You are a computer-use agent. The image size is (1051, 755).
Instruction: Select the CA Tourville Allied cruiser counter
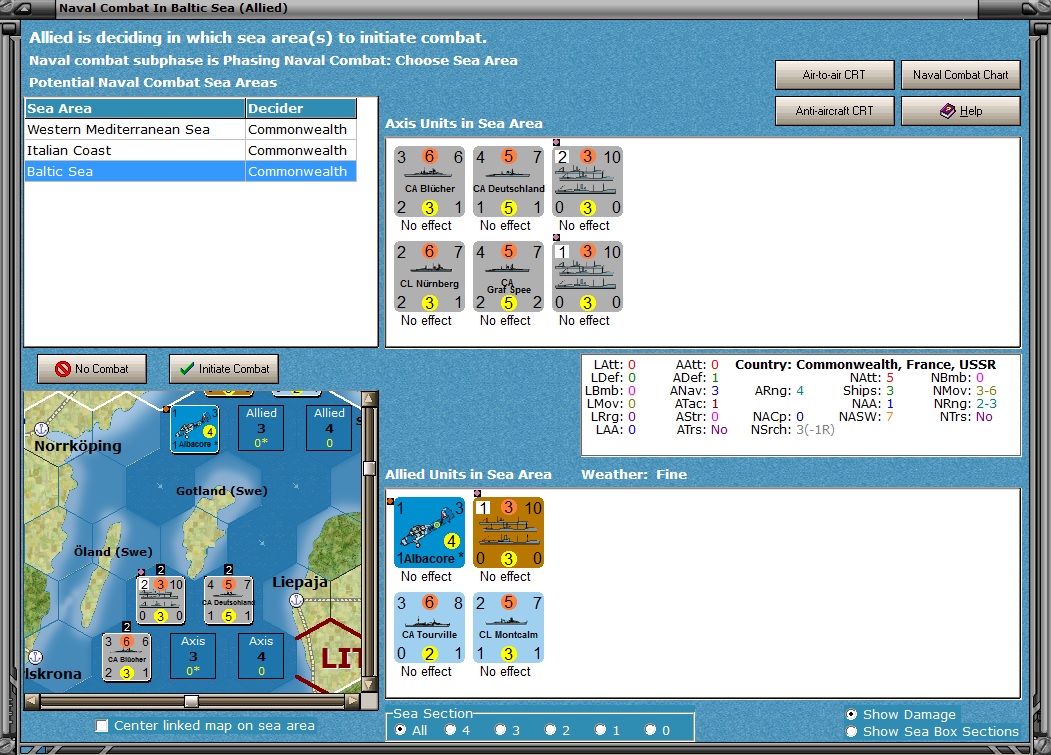pos(430,628)
